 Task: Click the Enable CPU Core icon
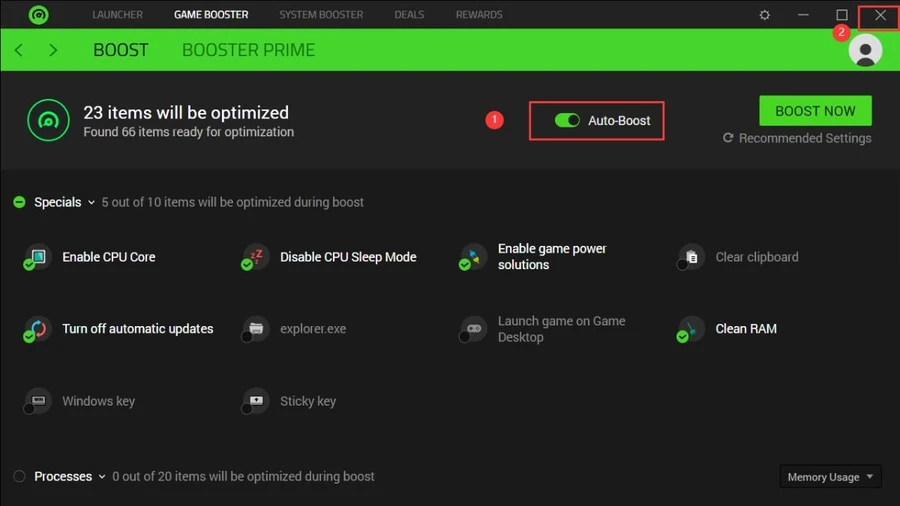point(37,257)
